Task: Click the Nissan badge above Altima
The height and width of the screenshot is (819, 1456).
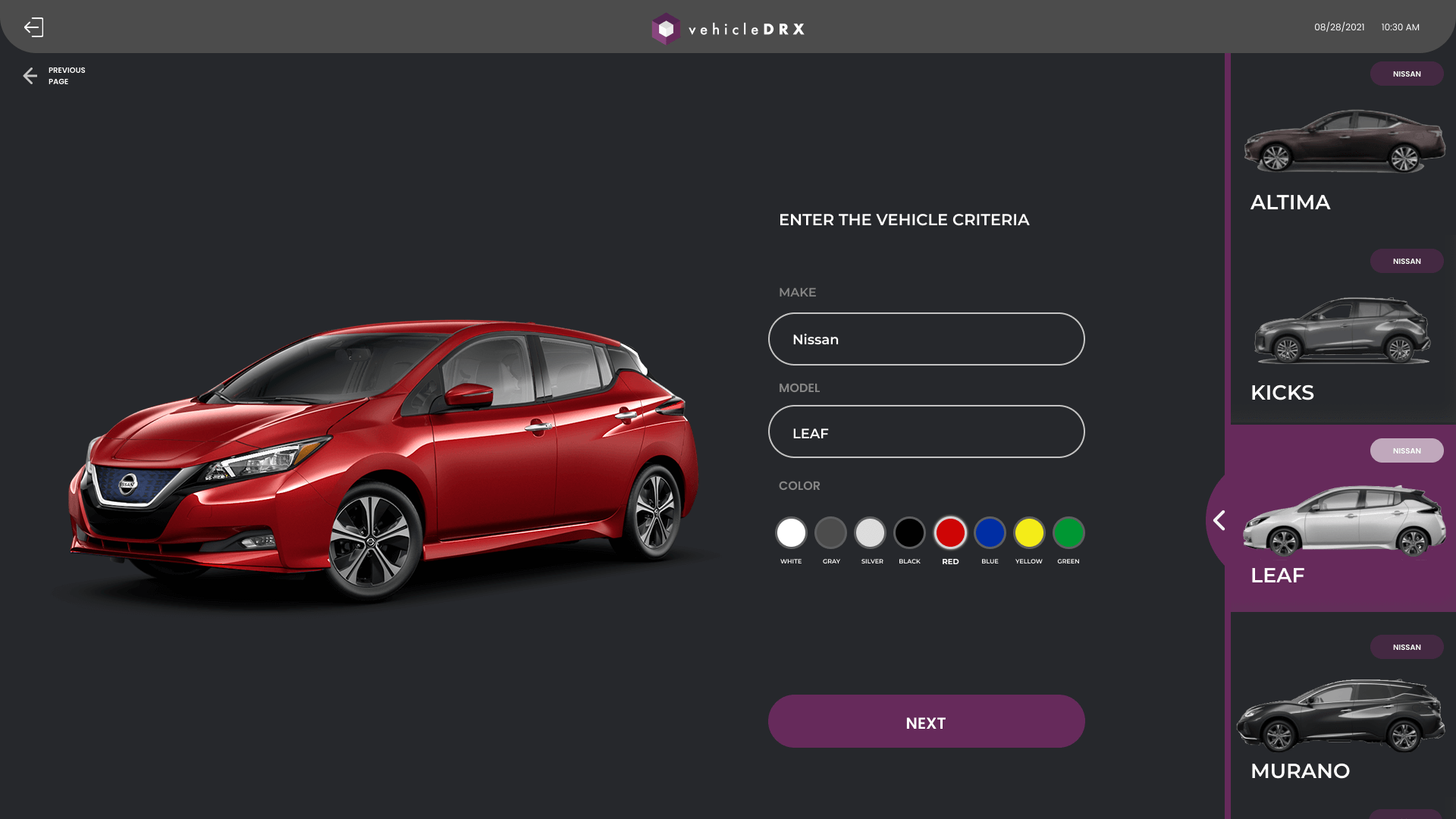Action: [1407, 74]
